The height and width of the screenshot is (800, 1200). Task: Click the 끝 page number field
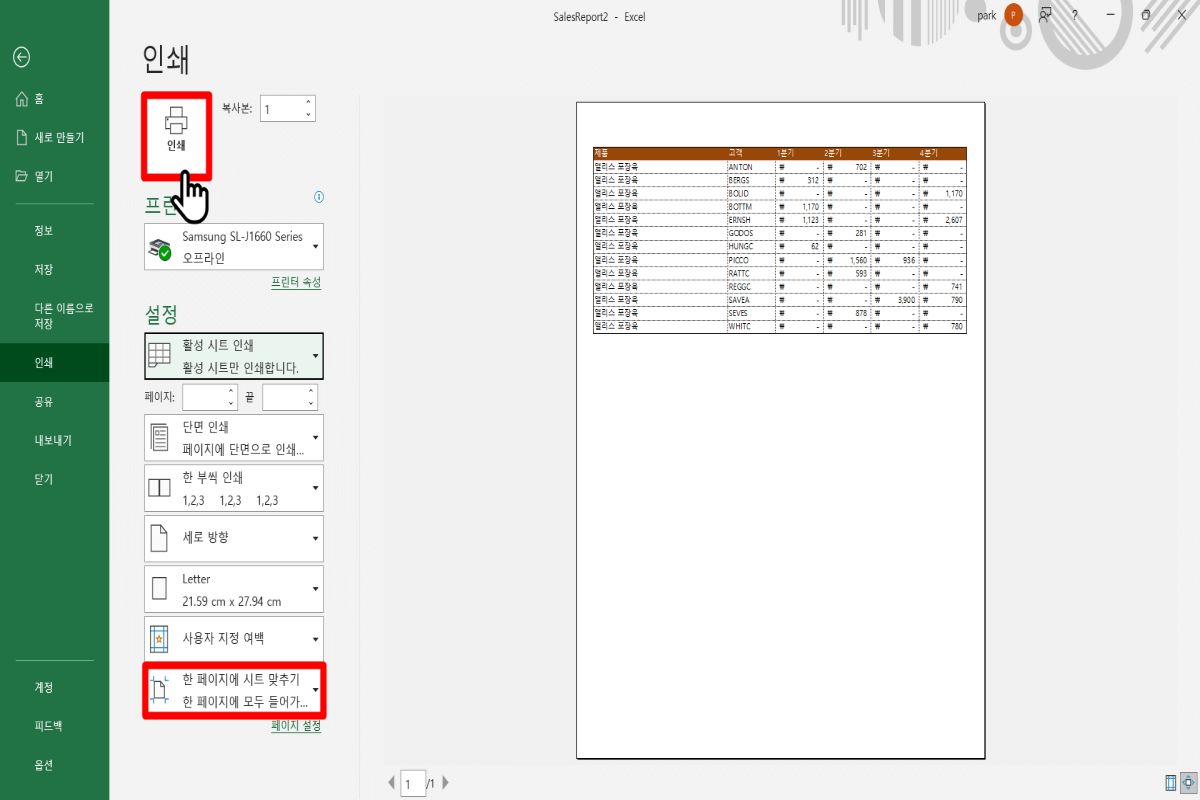point(284,397)
